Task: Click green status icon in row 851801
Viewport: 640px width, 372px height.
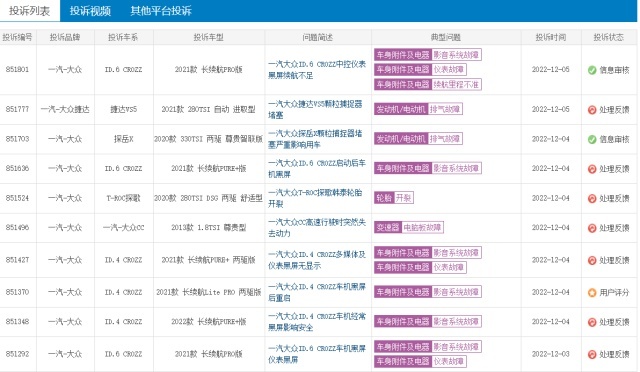Action: (592, 70)
